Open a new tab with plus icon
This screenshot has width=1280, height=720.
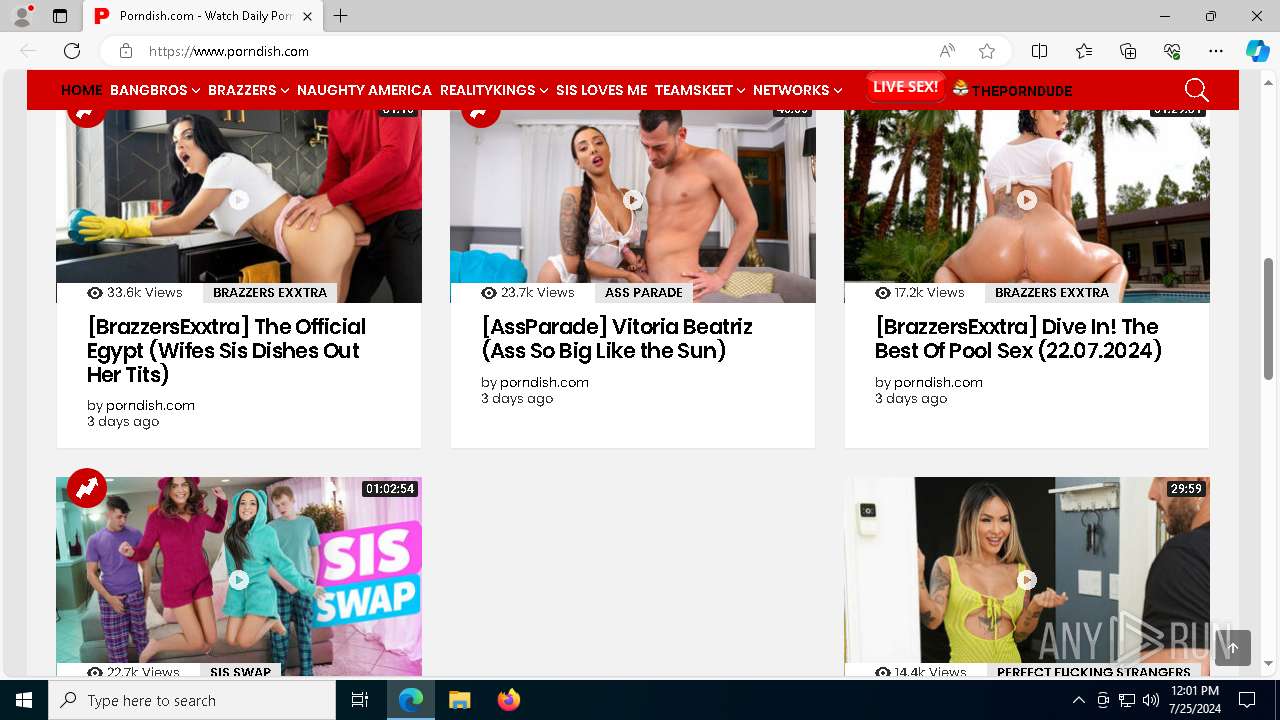[341, 16]
